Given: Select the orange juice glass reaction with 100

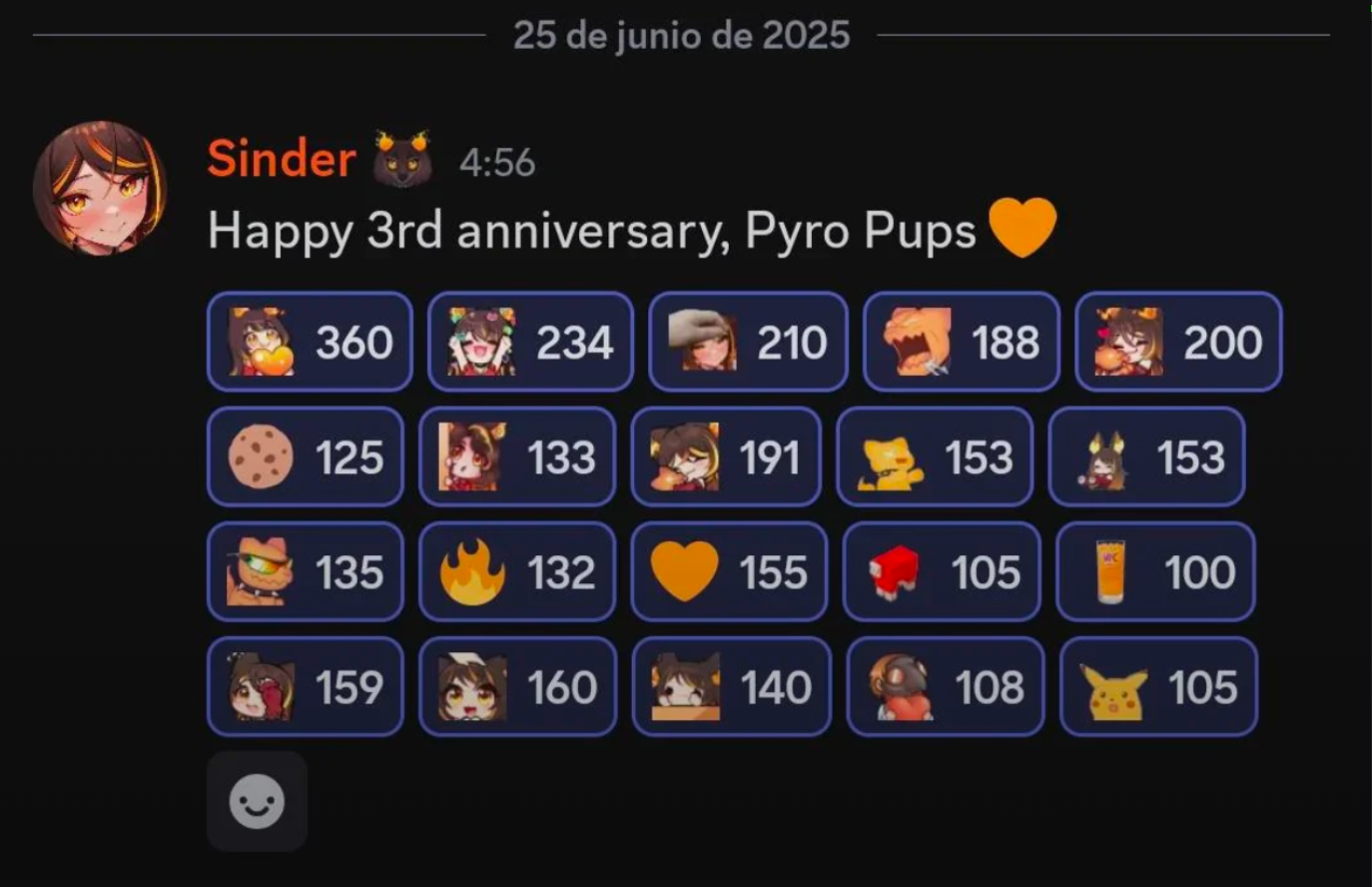Looking at the screenshot, I should pos(1155,572).
